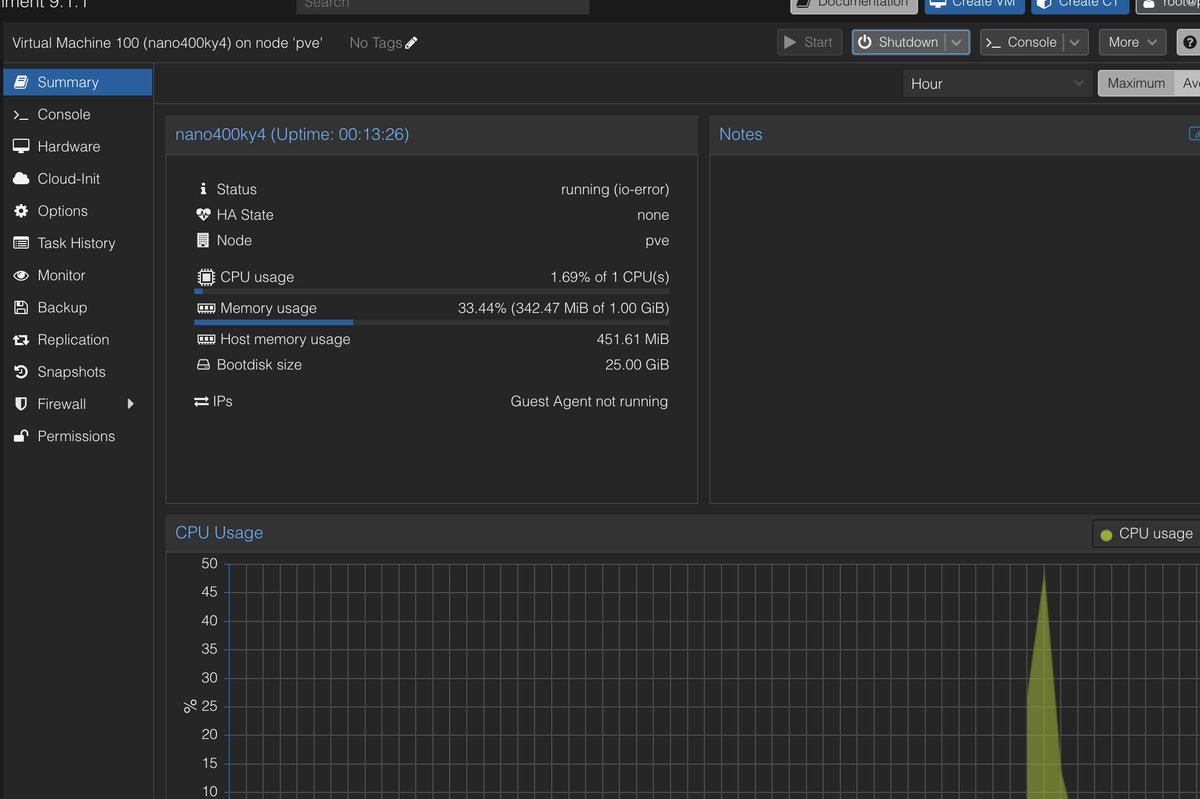The height and width of the screenshot is (799, 1200).
Task: Open the Options section
Action: (x=77, y=211)
